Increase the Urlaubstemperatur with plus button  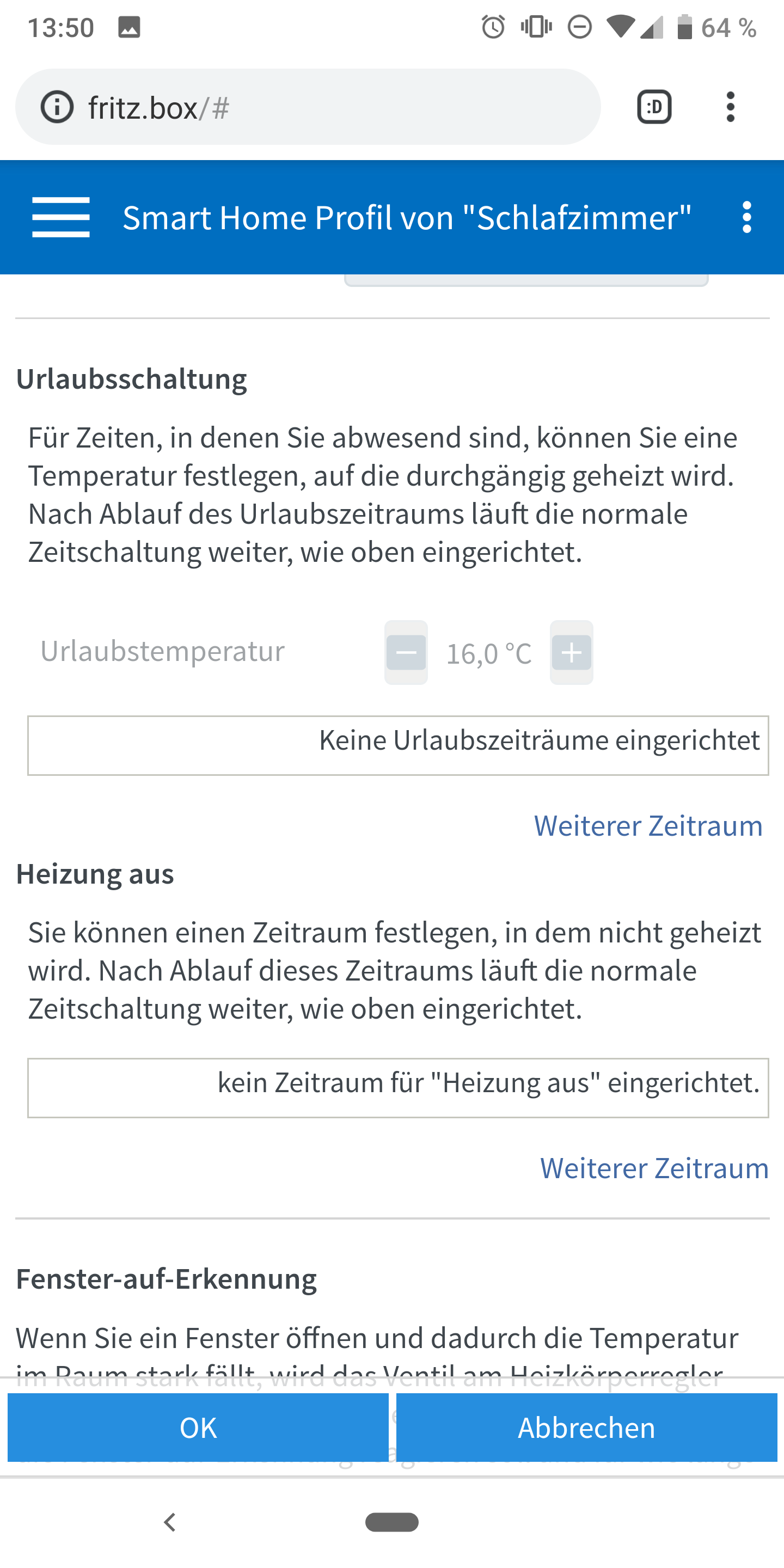[x=572, y=653]
